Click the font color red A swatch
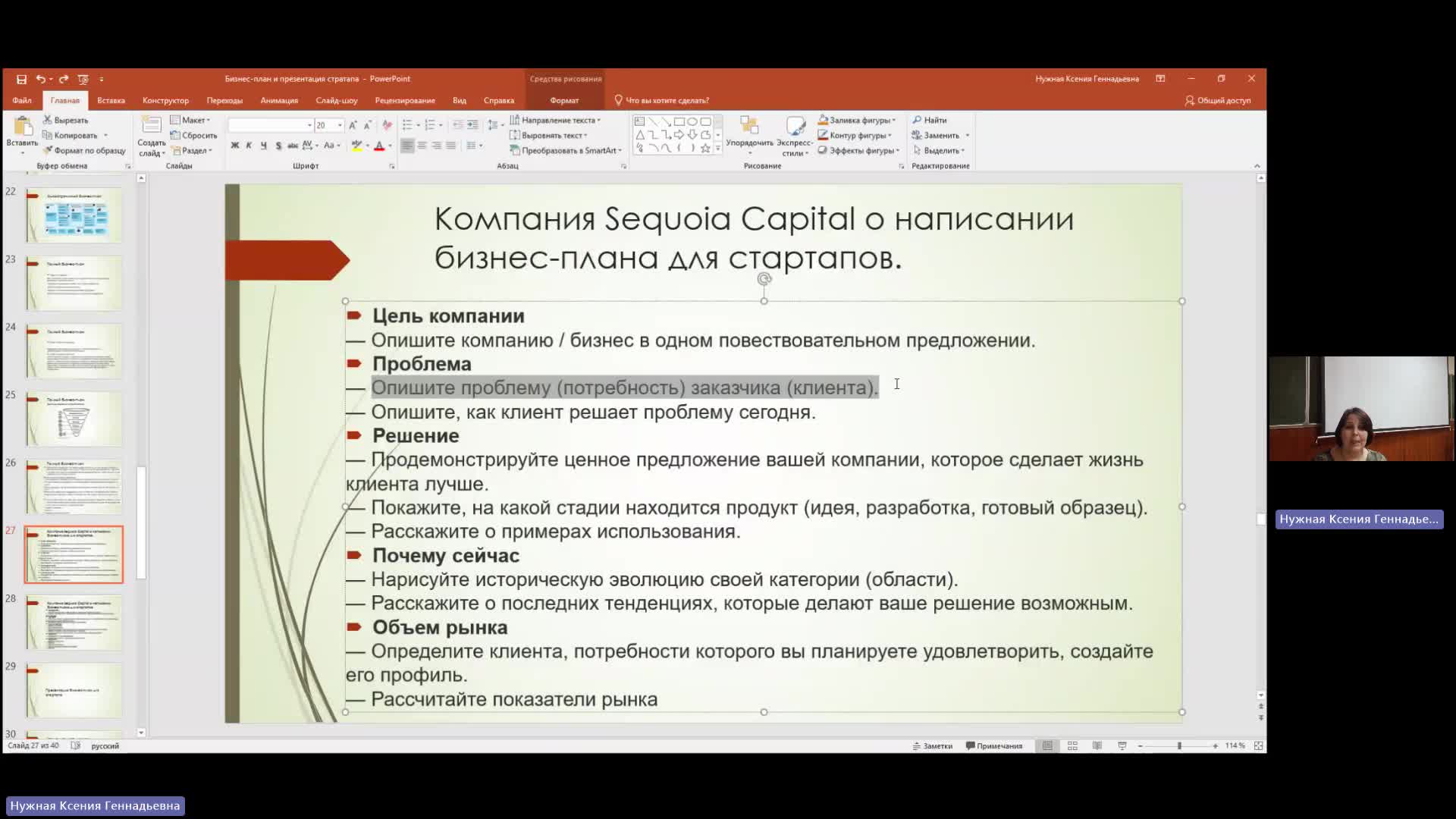The image size is (1456, 819). click(379, 146)
